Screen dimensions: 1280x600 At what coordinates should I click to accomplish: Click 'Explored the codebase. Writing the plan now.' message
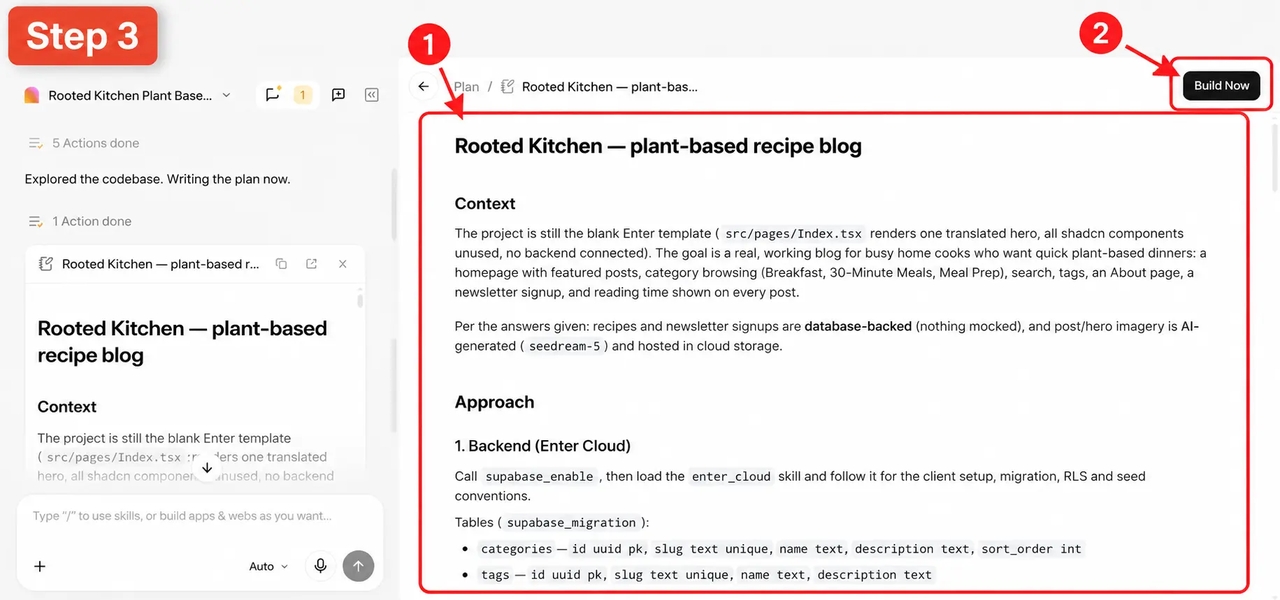pos(158,179)
